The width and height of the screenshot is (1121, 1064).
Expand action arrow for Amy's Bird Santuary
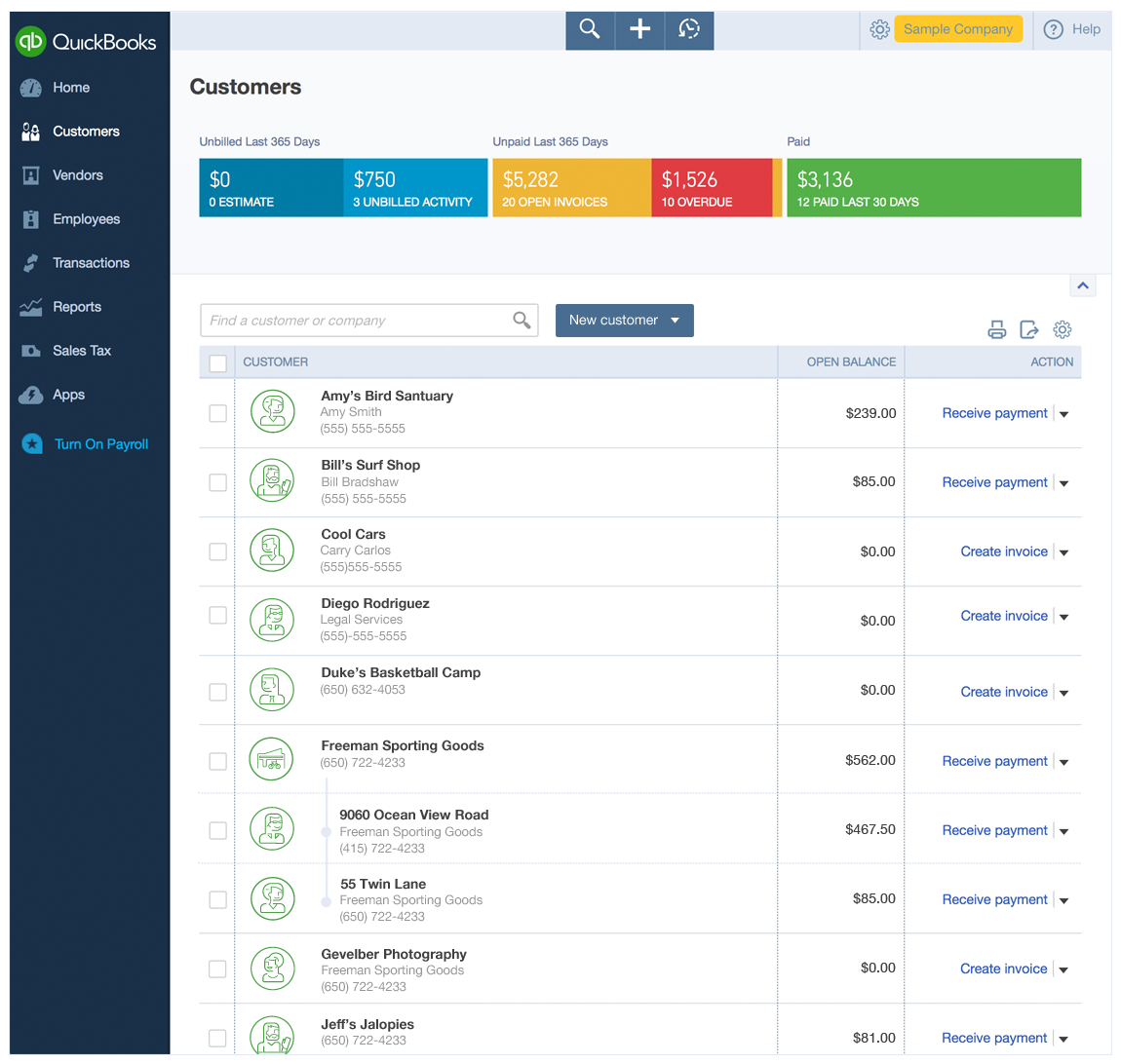click(x=1063, y=414)
